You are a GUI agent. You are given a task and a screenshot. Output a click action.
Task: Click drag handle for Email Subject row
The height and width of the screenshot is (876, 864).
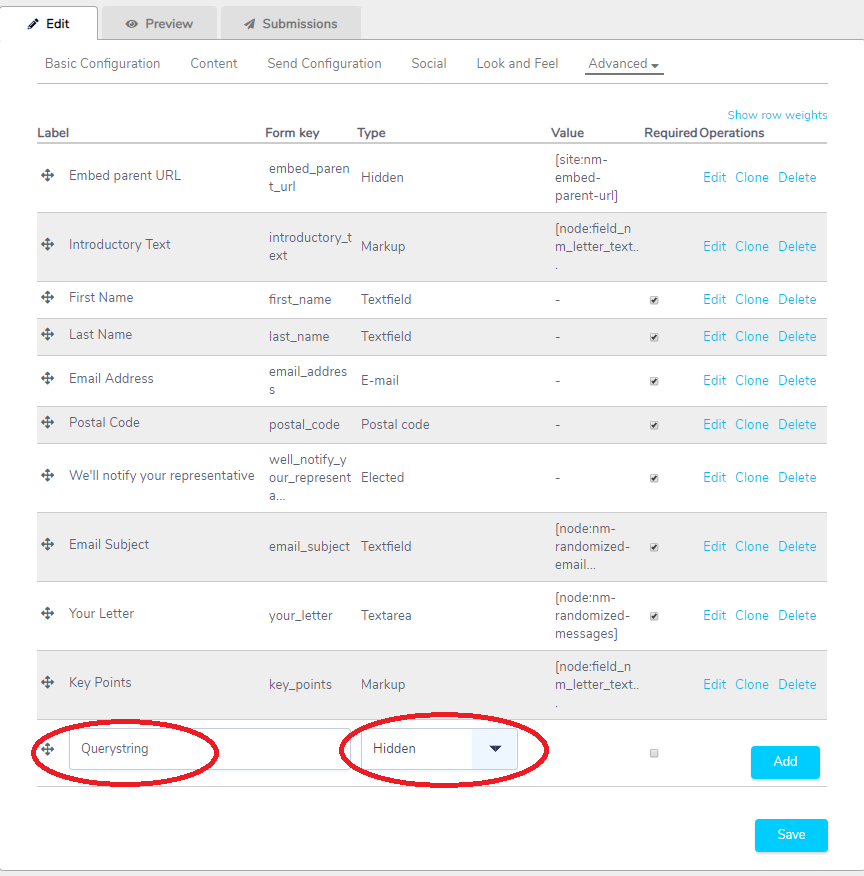tap(47, 544)
